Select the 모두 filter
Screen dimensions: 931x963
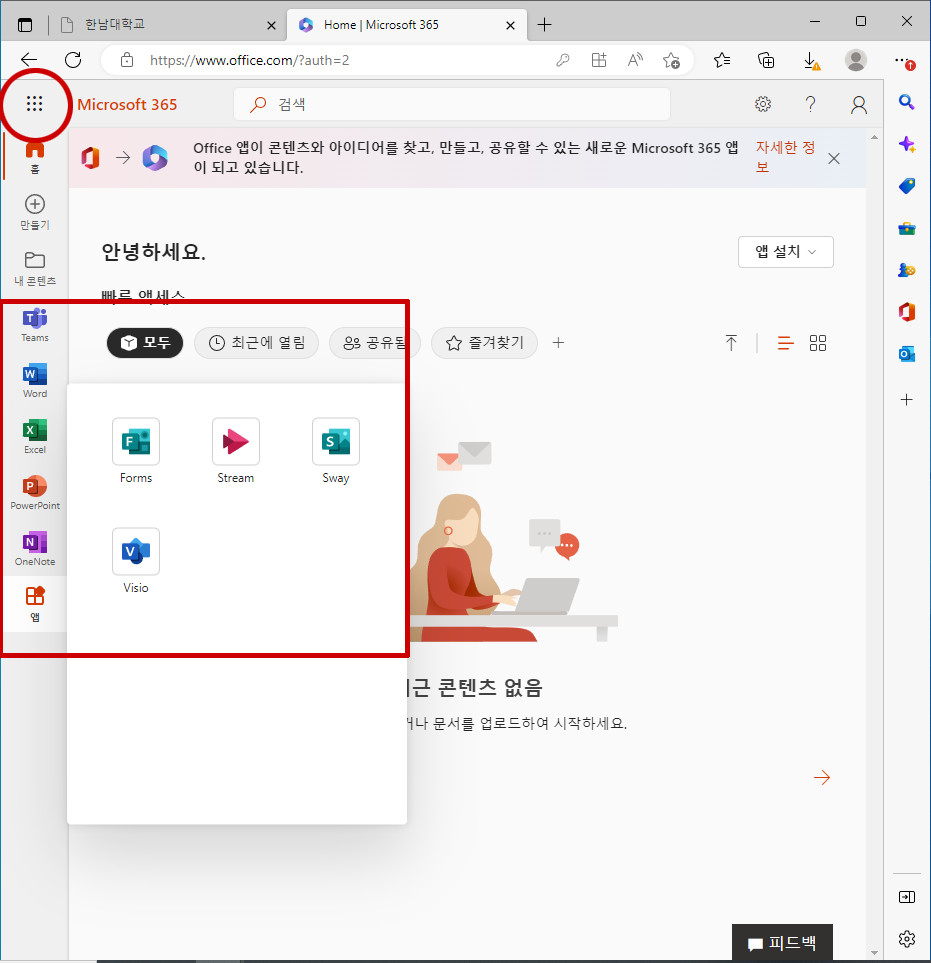145,343
